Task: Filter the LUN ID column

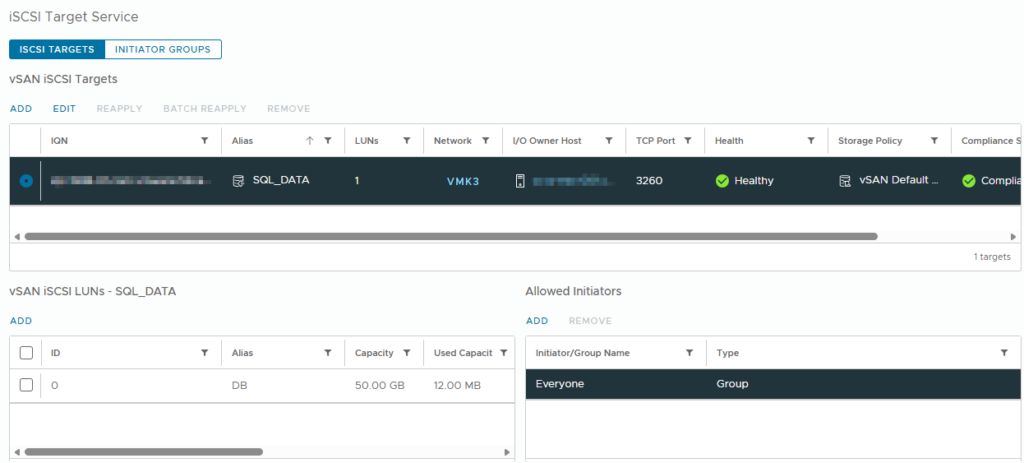Action: (204, 353)
